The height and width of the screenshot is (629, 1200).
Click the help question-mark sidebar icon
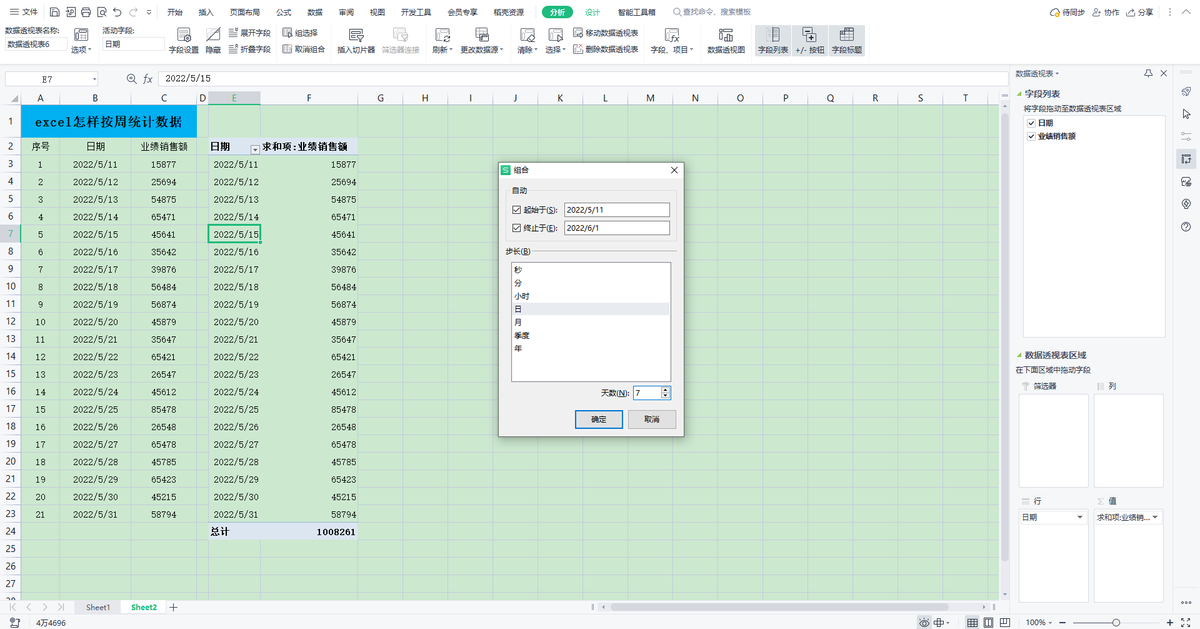tap(1186, 226)
